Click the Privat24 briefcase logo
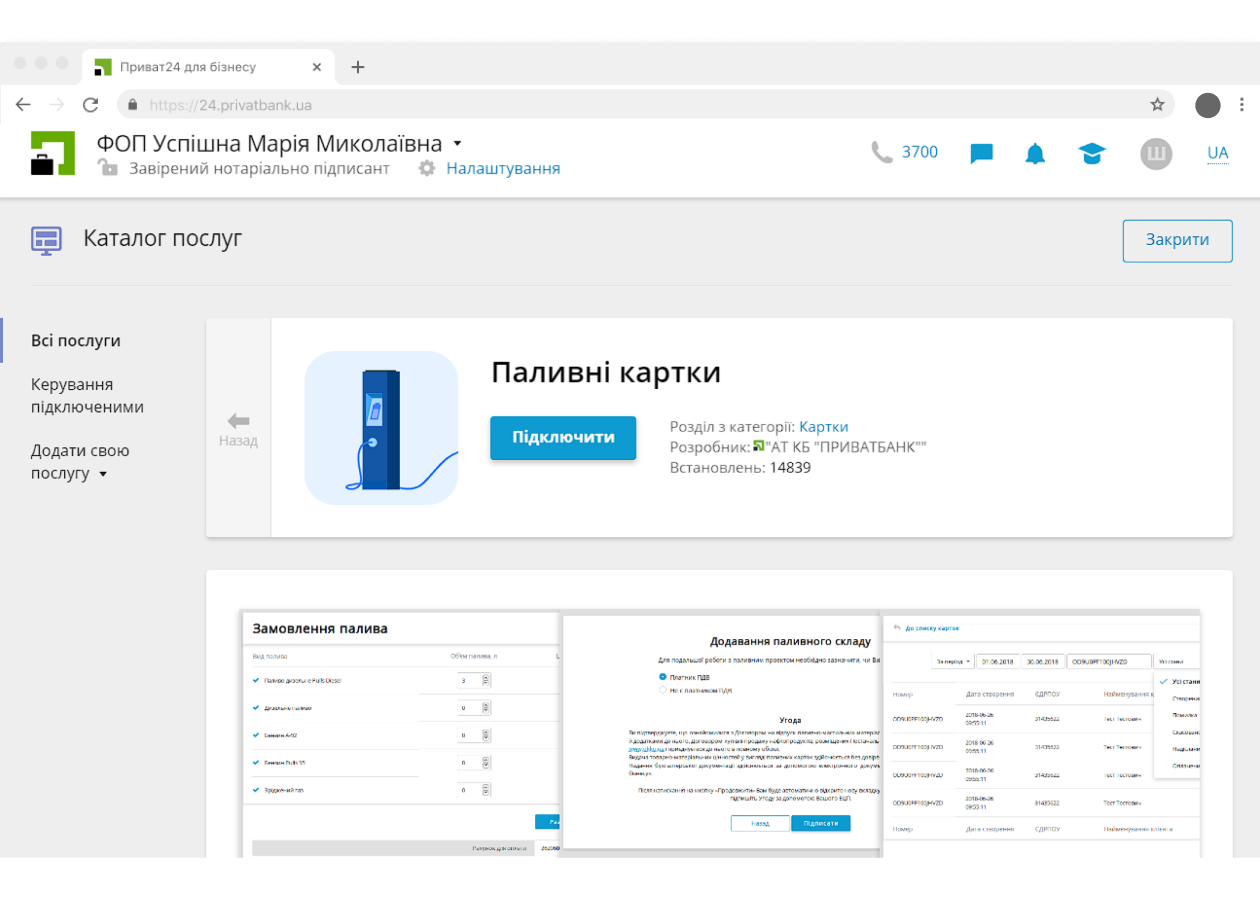The height and width of the screenshot is (900, 1260). point(53,154)
